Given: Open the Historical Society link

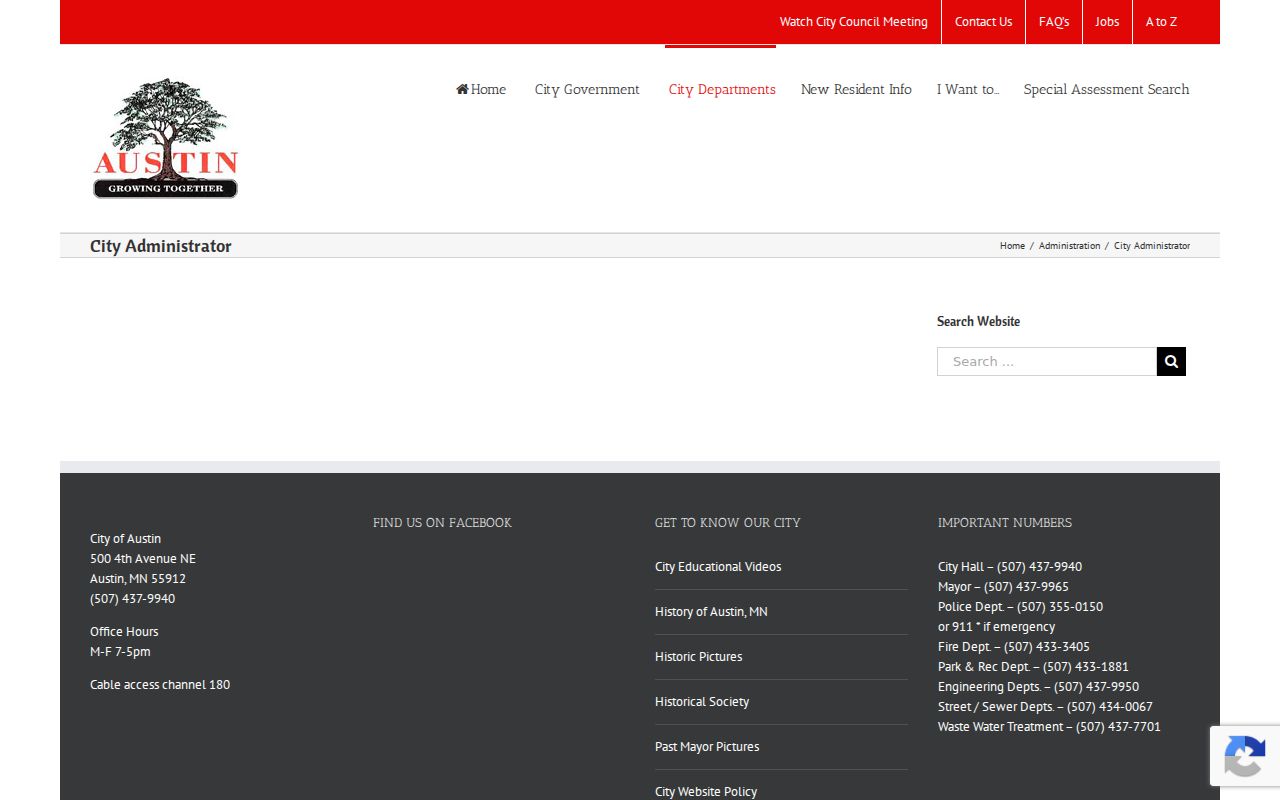Looking at the screenshot, I should click(702, 702).
